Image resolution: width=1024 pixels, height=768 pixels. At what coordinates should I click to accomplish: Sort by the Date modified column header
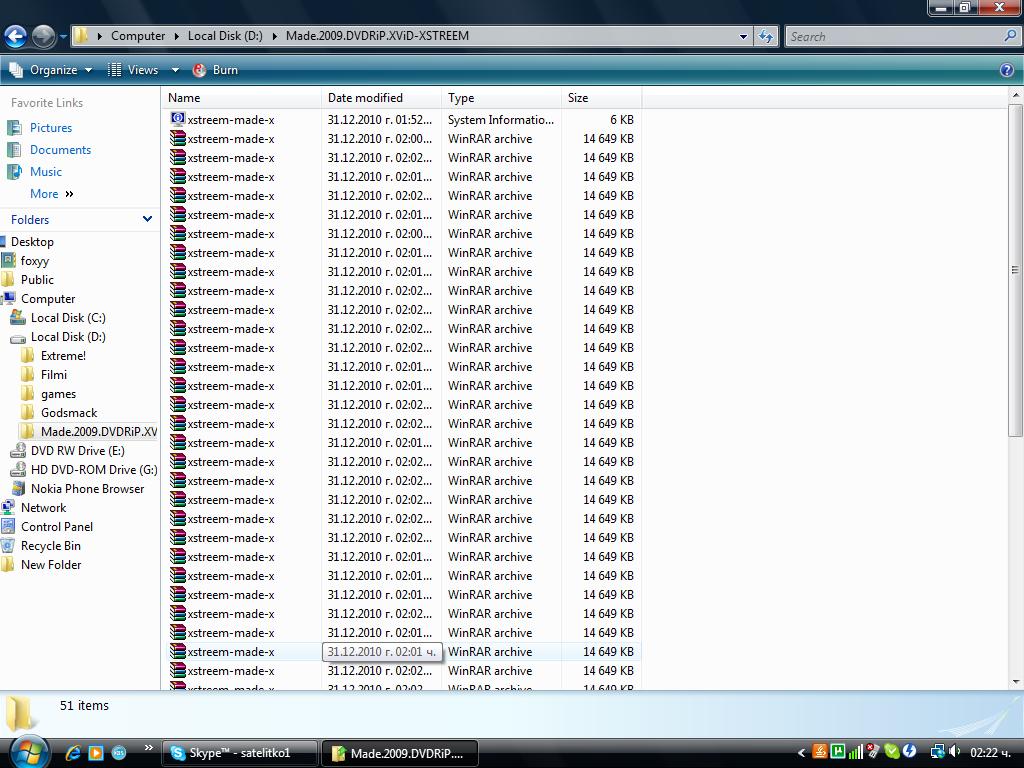coord(381,98)
